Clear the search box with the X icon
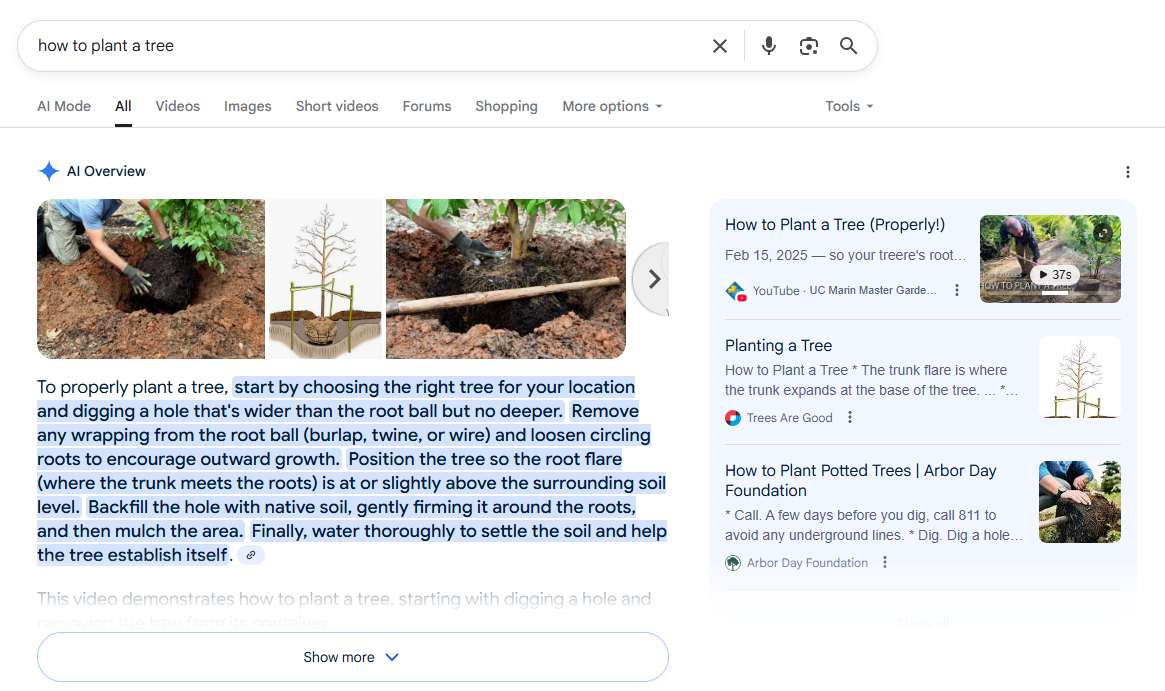Image resolution: width=1165 pixels, height=691 pixels. point(719,46)
